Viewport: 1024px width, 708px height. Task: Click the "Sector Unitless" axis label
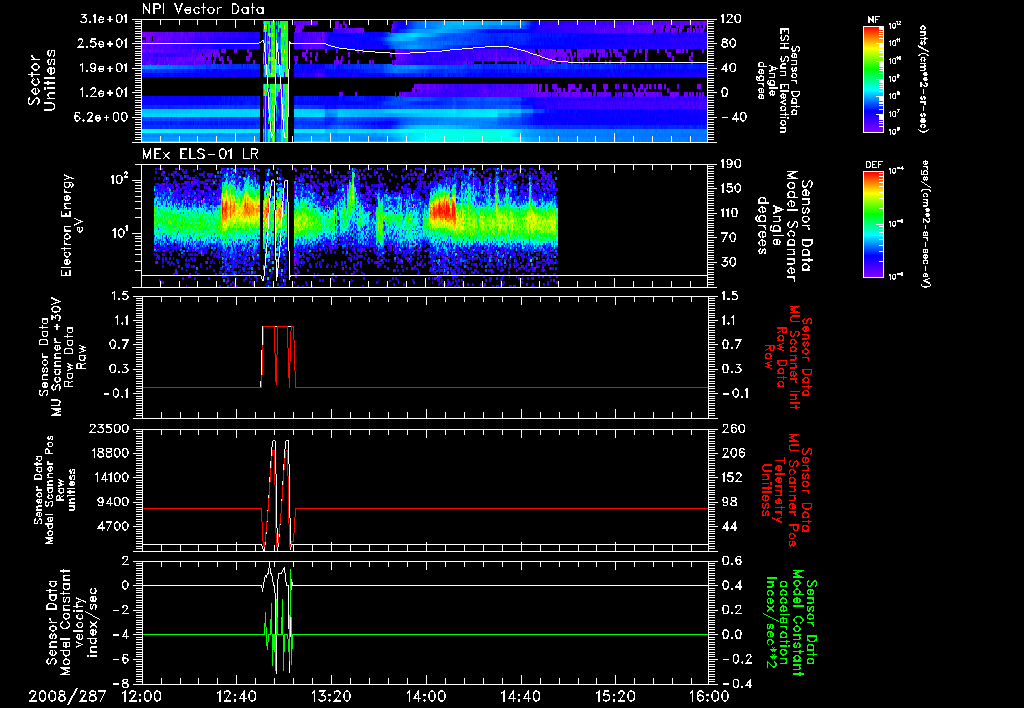42,80
